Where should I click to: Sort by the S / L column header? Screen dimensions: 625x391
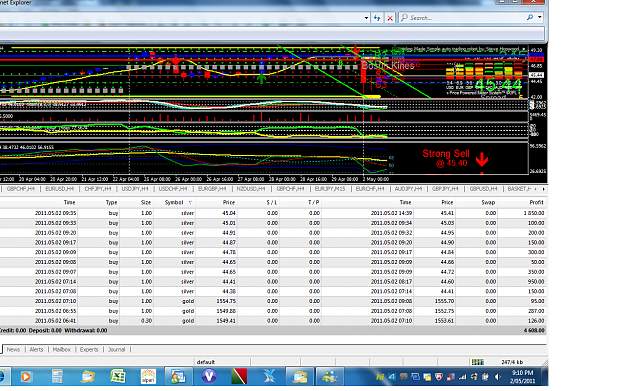pyautogui.click(x=271, y=202)
